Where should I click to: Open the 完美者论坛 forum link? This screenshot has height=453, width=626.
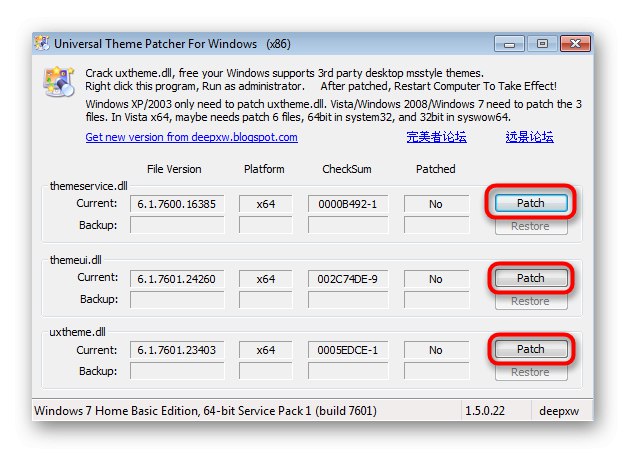point(436,137)
